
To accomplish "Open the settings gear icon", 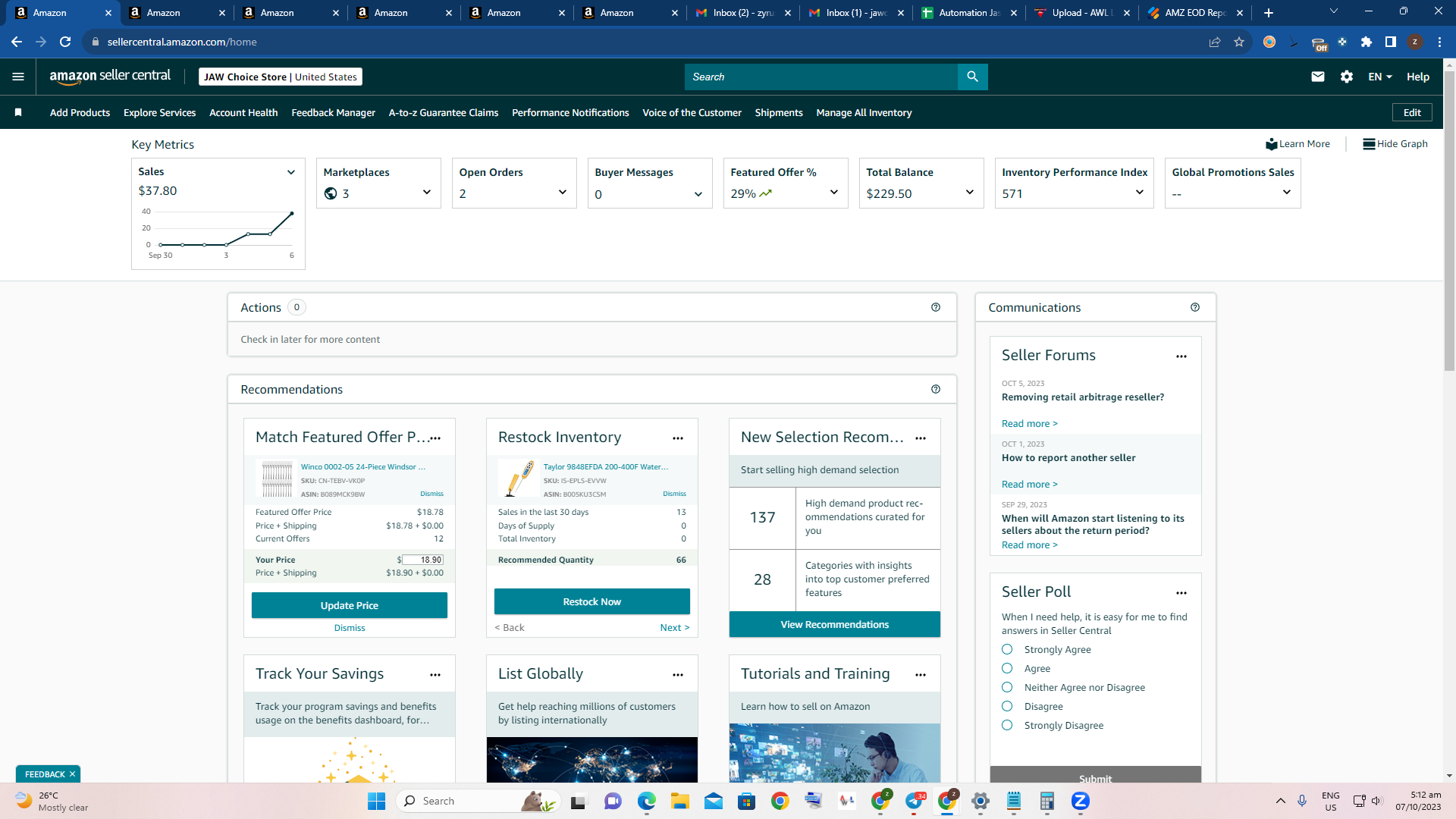I will click(x=1347, y=77).
